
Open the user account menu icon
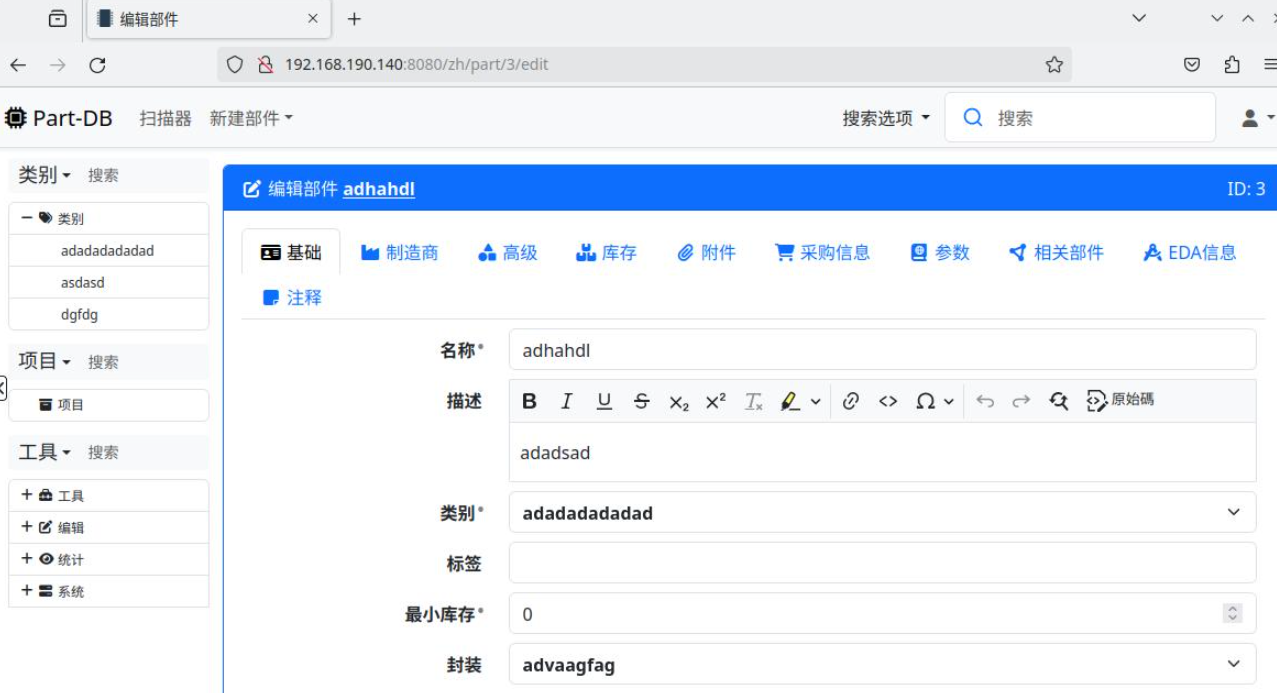pos(1257,118)
